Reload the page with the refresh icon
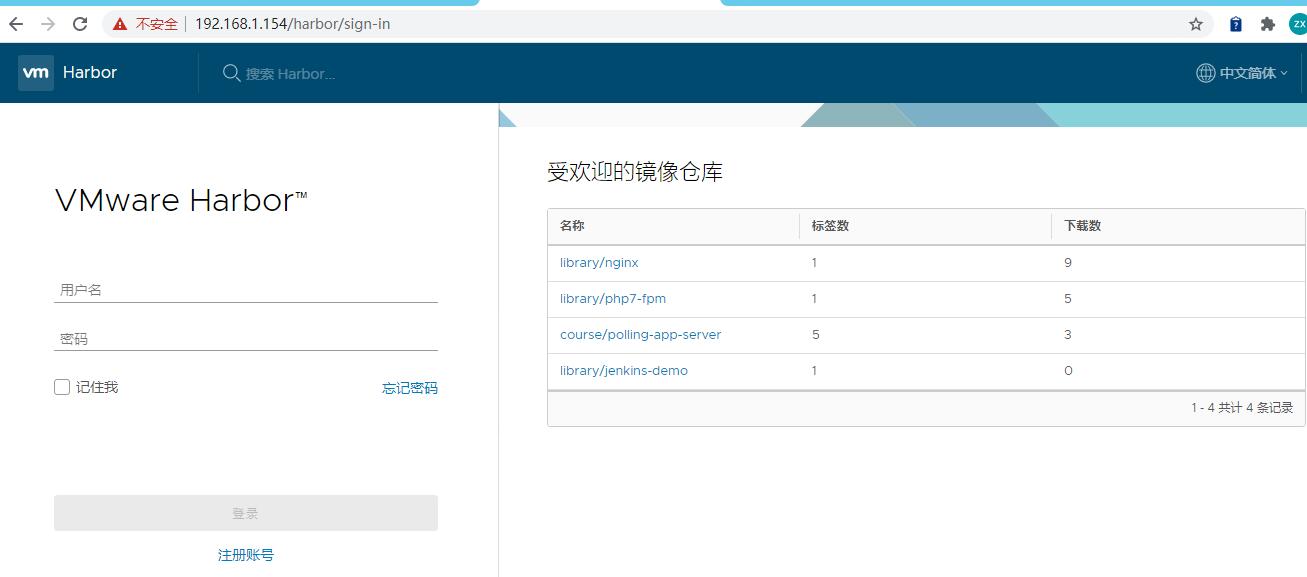The image size is (1307, 577). [x=80, y=24]
